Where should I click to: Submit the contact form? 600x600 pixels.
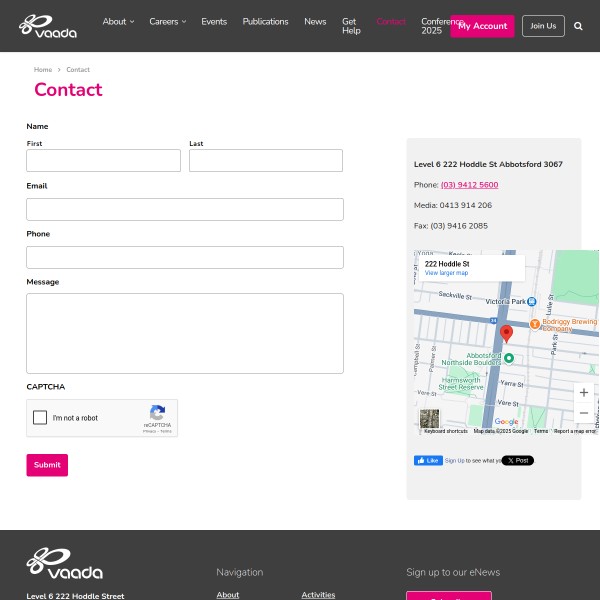(47, 465)
